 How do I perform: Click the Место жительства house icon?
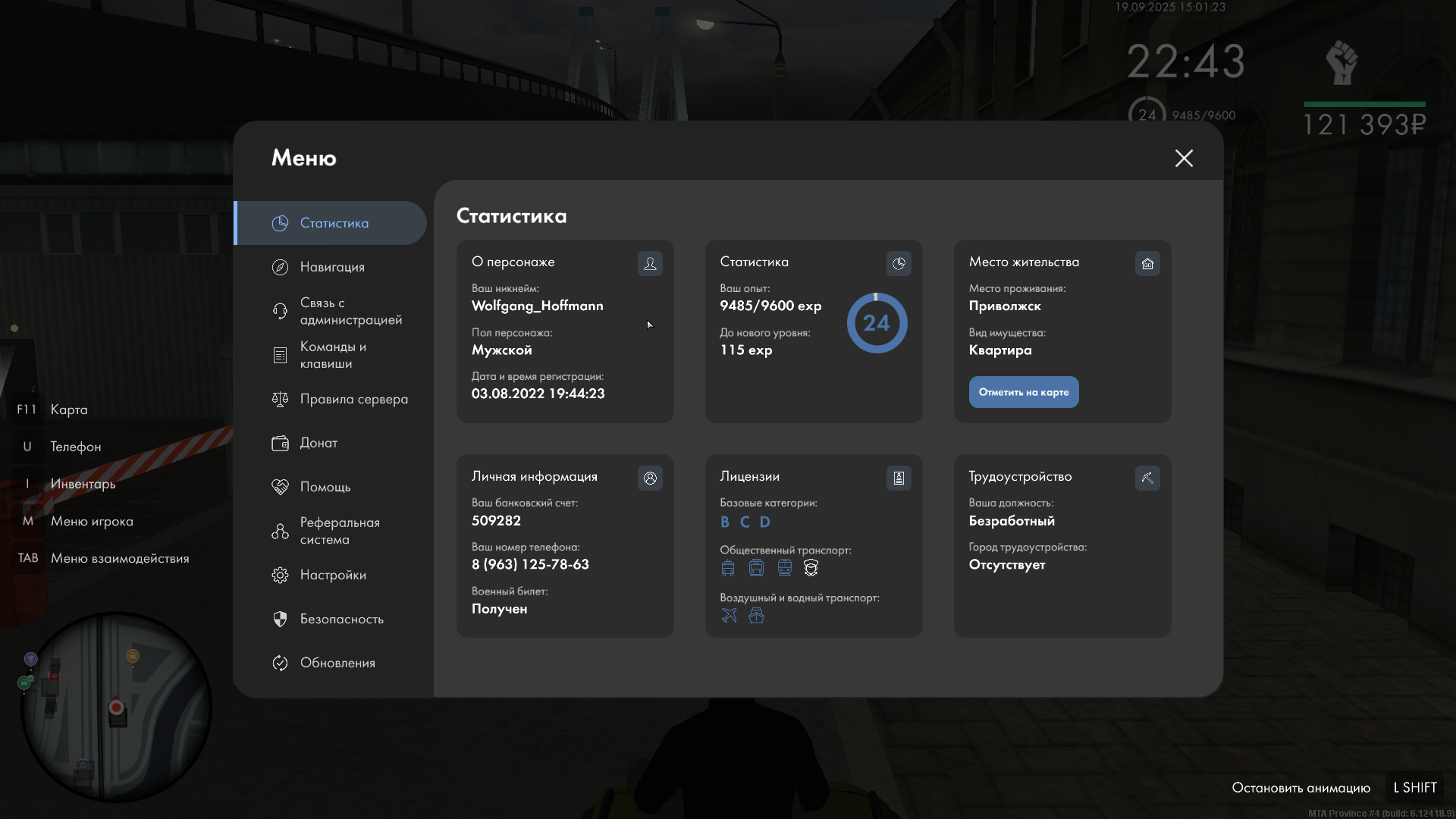(x=1147, y=263)
